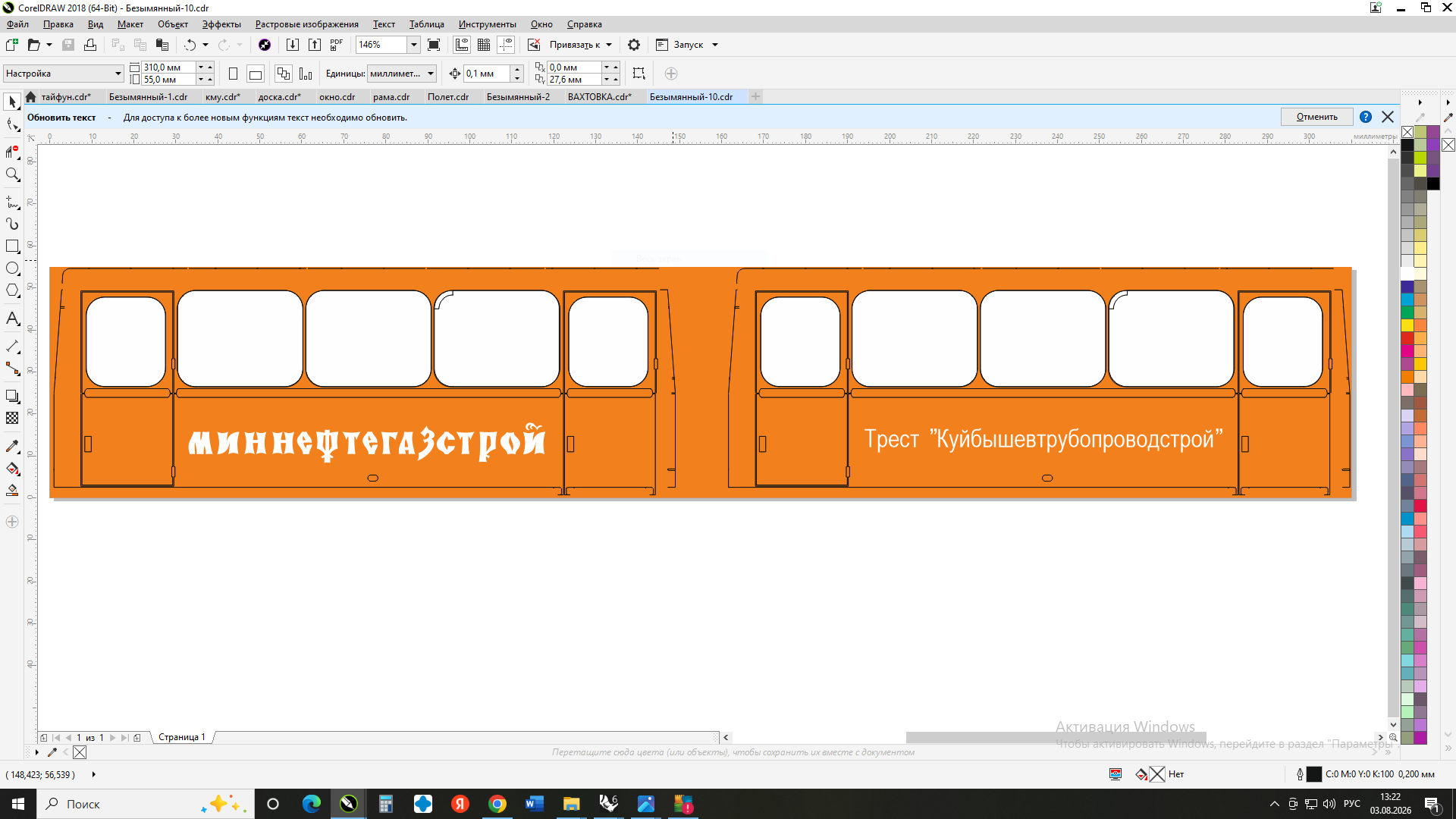Expand the Undo history dropdown arrow
The image size is (1456, 819).
(206, 45)
